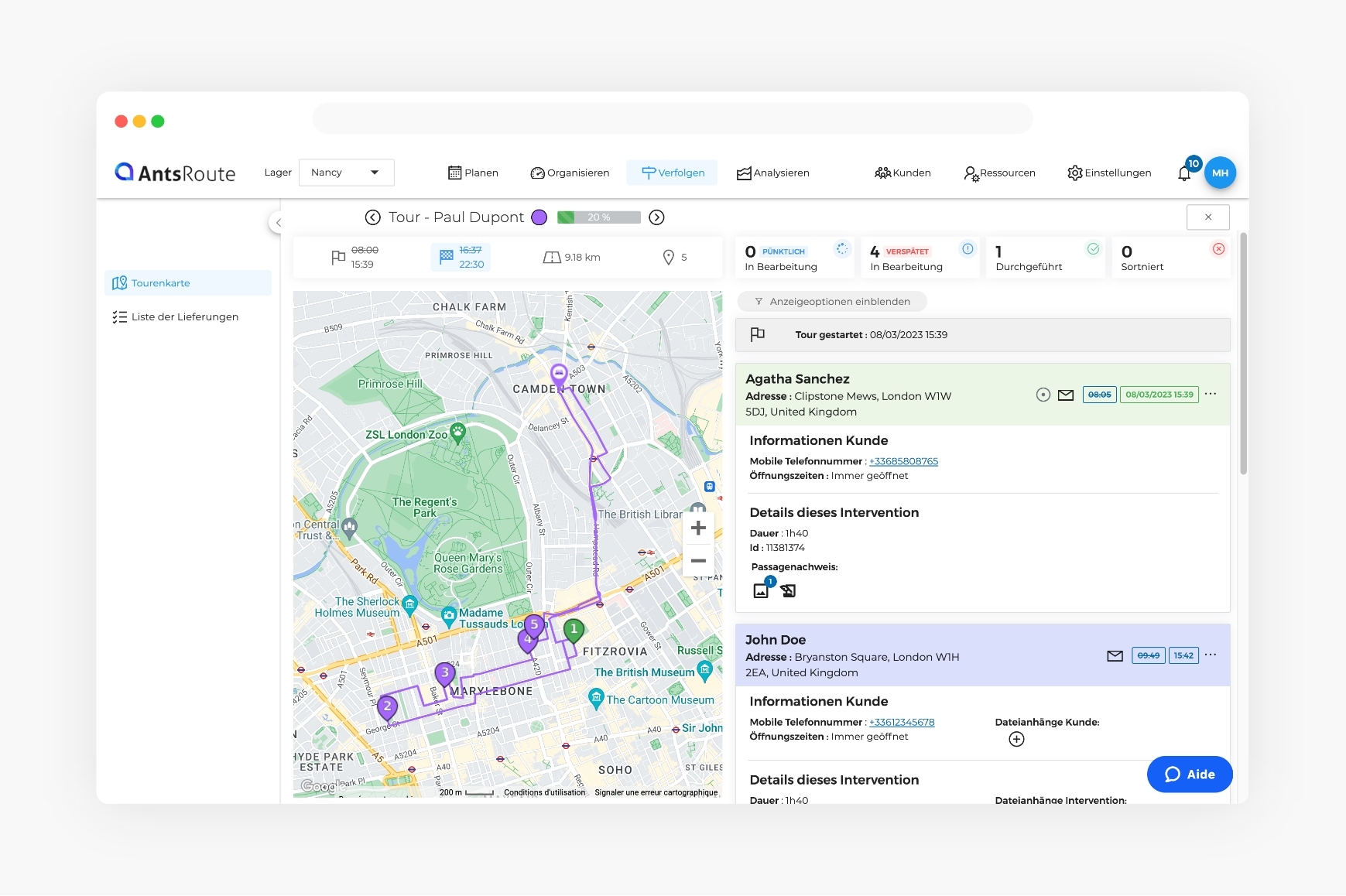Open John Doe more options menu
1346x896 pixels.
click(1211, 655)
